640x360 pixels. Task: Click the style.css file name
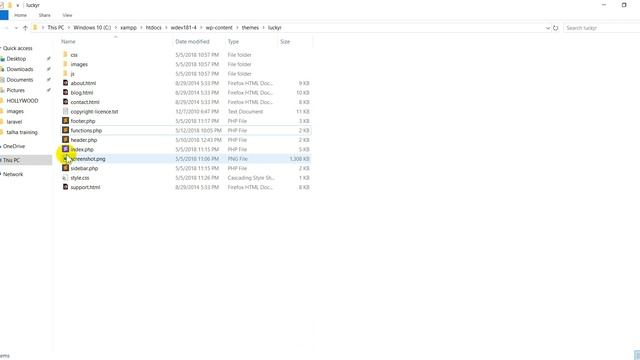[x=80, y=178]
